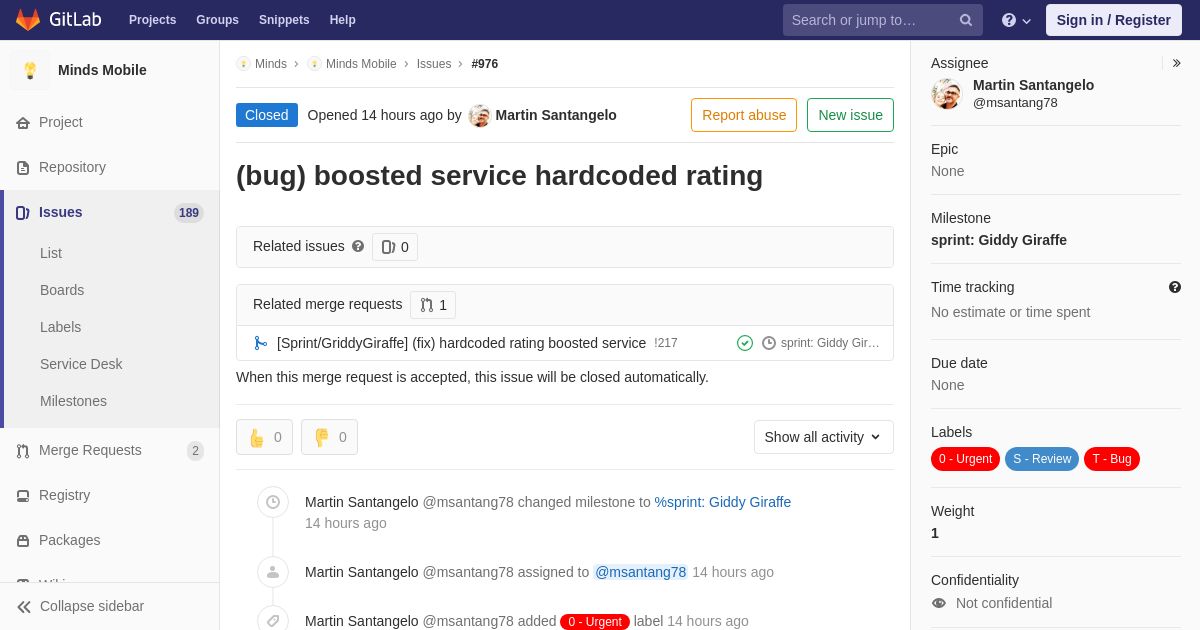Click the Registry disk icon
Screen dimensions: 1200x630
(x=22, y=496)
